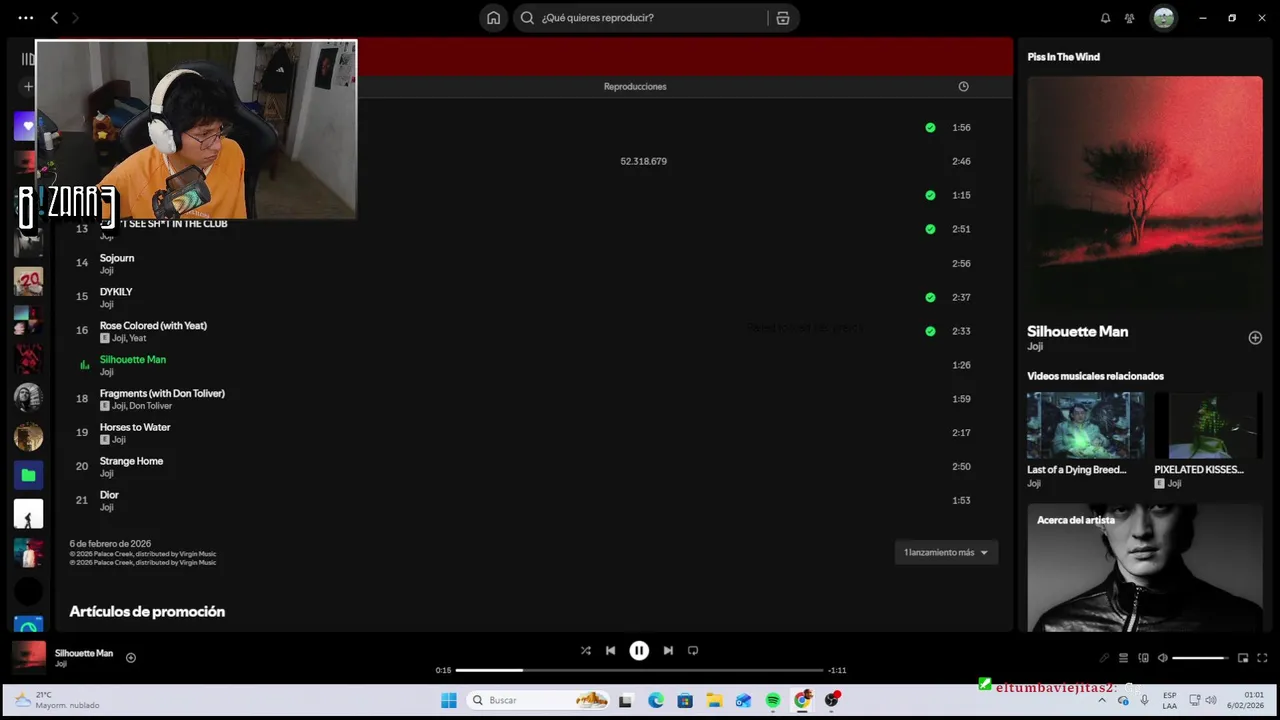The width and height of the screenshot is (1280, 720).
Task: Seek within the song progress bar
Action: [x=639, y=670]
